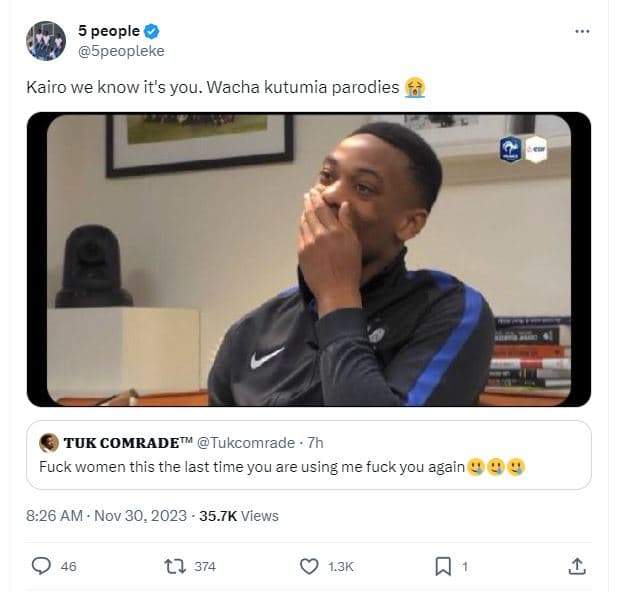Click the repost arrows icon
This screenshot has width=619, height=592.
click(x=174, y=566)
